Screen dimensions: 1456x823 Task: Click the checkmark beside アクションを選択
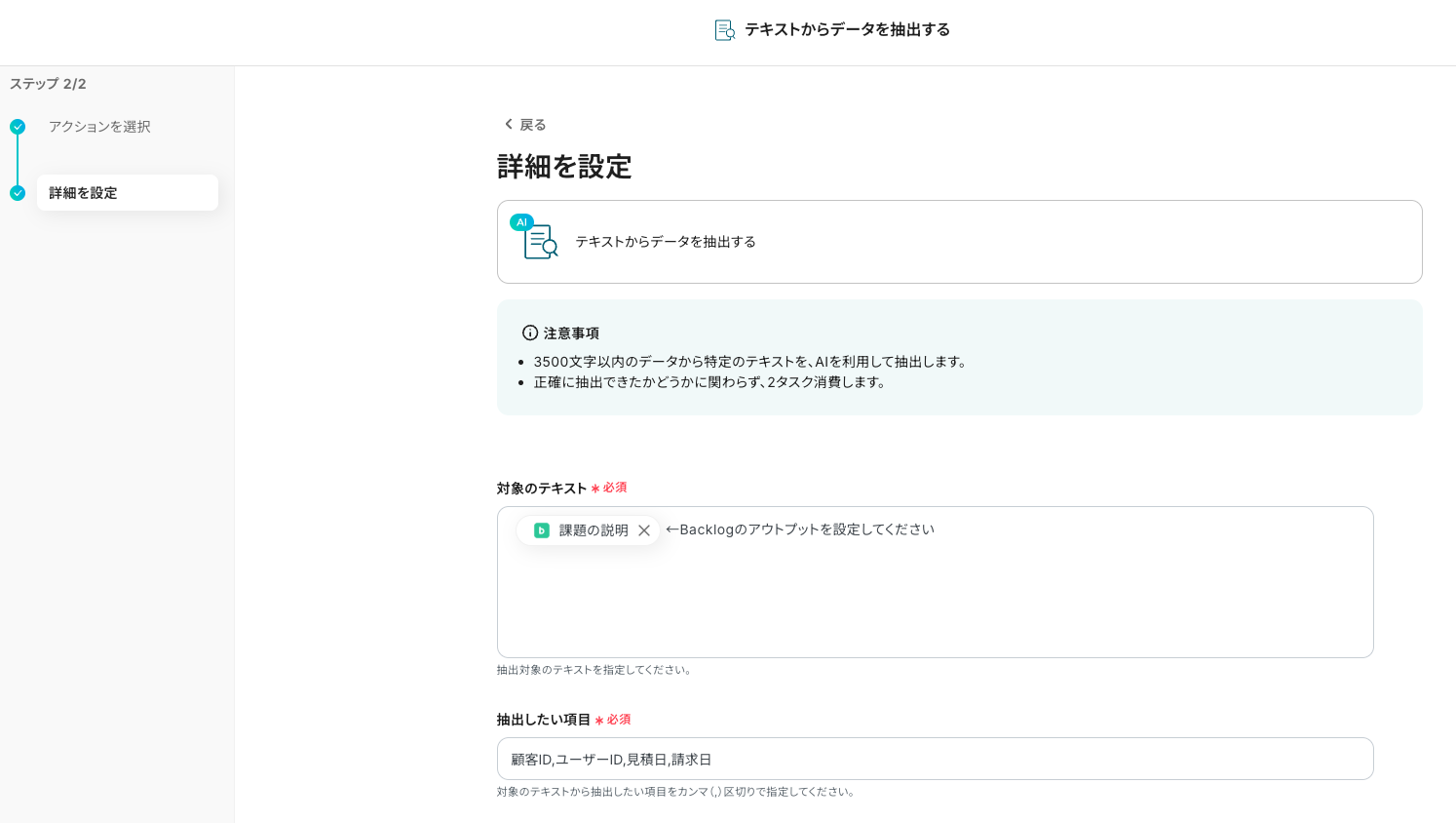tap(18, 127)
